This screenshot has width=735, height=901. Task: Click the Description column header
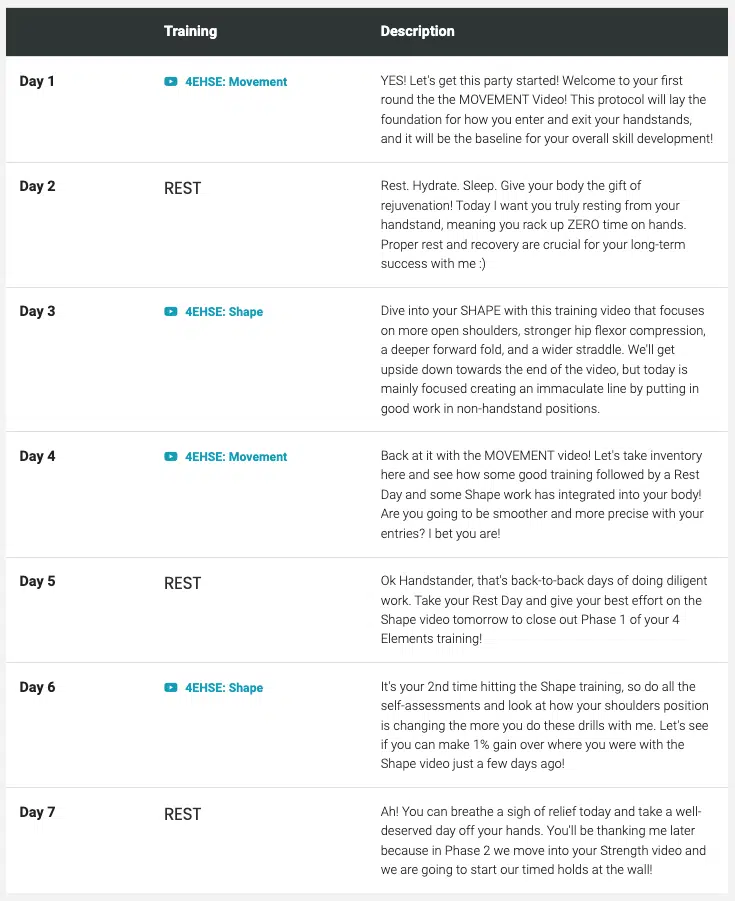pos(417,31)
